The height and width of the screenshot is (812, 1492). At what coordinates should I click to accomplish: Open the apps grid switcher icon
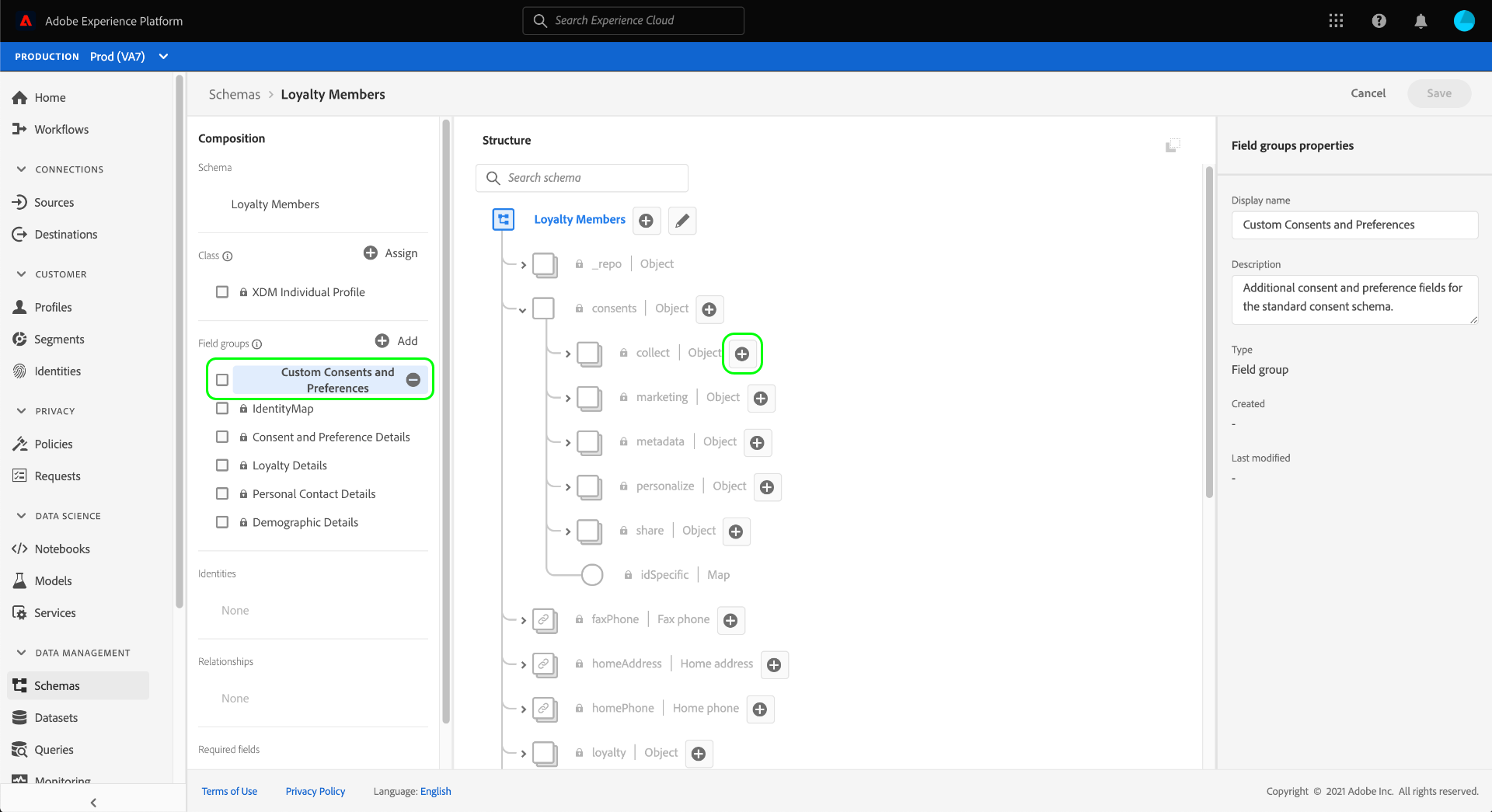[1336, 21]
